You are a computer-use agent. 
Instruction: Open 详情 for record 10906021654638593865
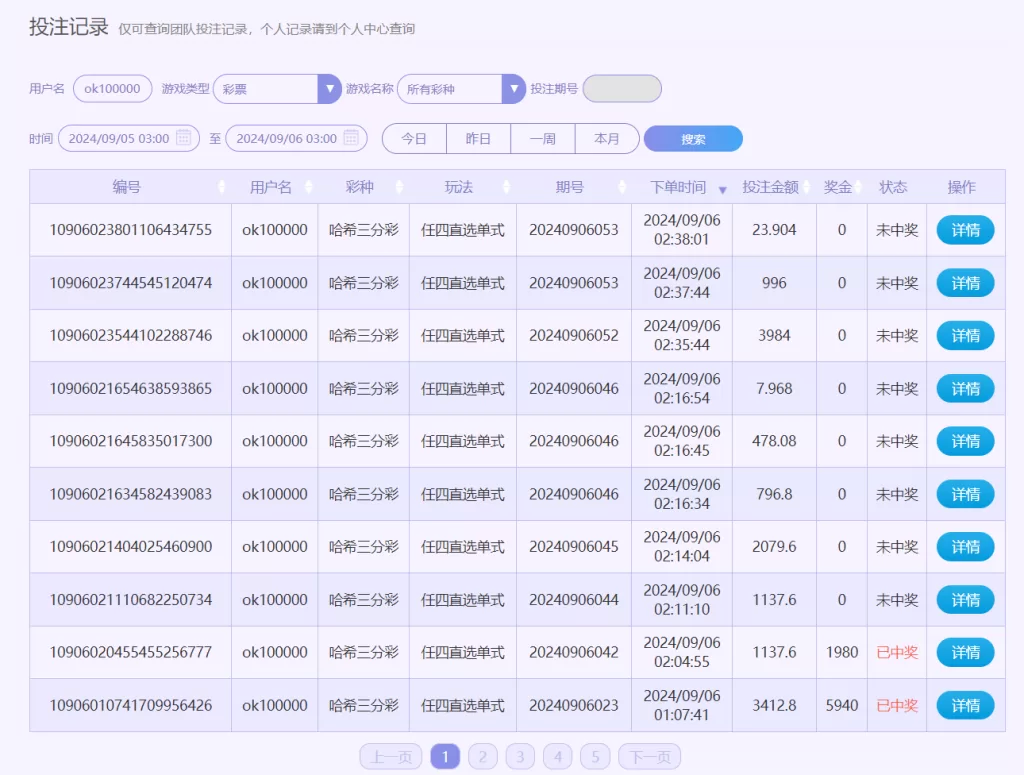[x=965, y=388]
